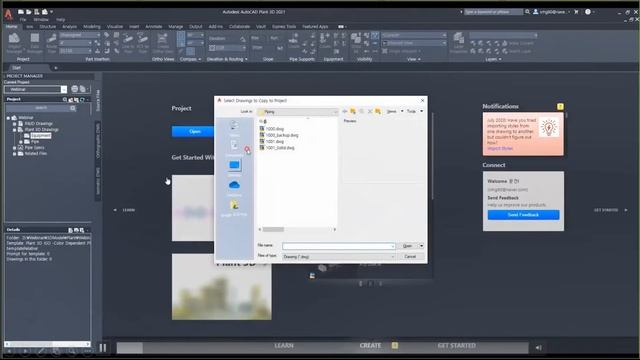
Task: Click the Create Ortho View ribbon icon
Action: tap(163, 43)
